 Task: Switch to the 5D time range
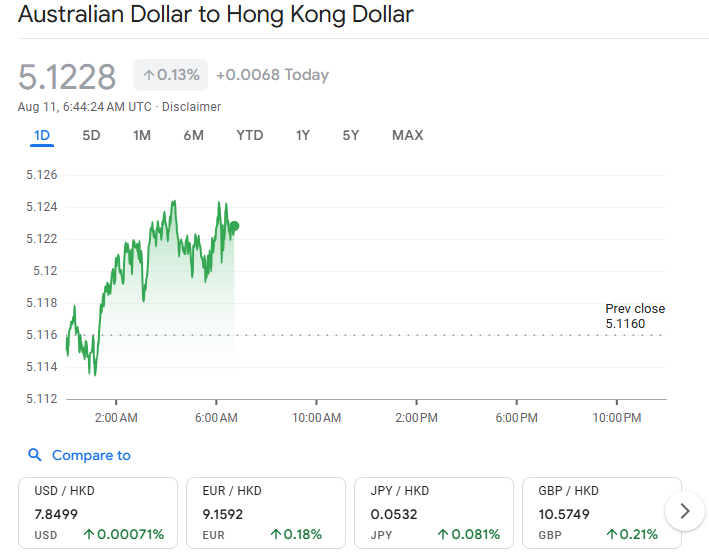click(x=91, y=135)
